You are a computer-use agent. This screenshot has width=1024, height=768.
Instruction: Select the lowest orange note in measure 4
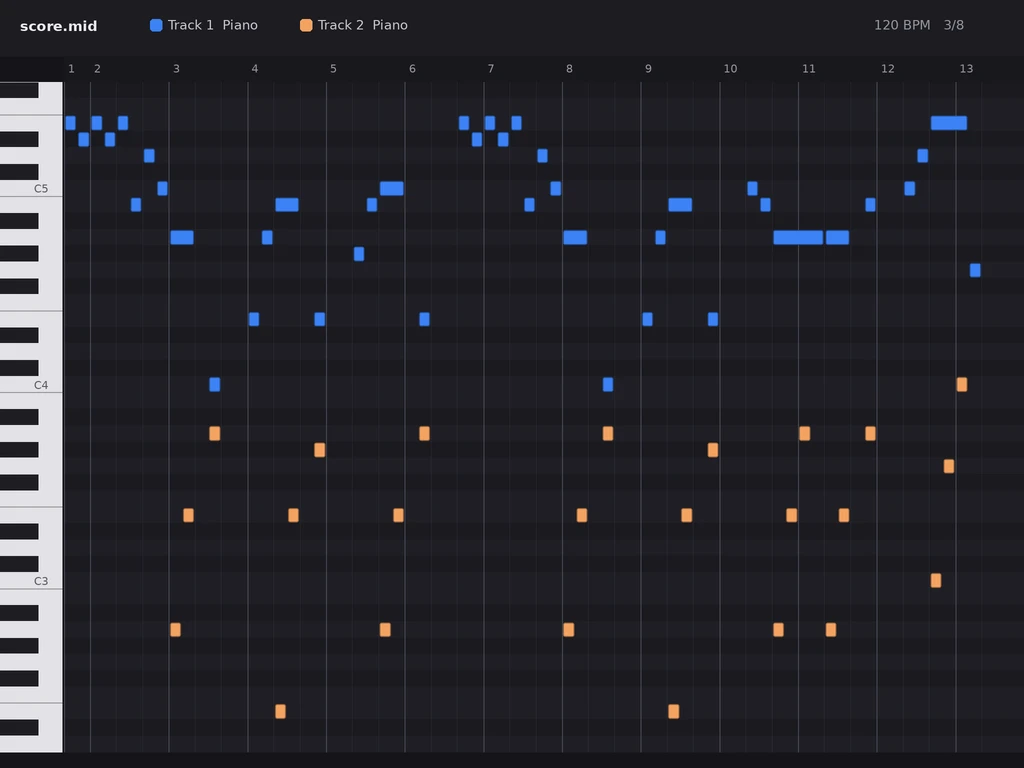click(x=280, y=711)
